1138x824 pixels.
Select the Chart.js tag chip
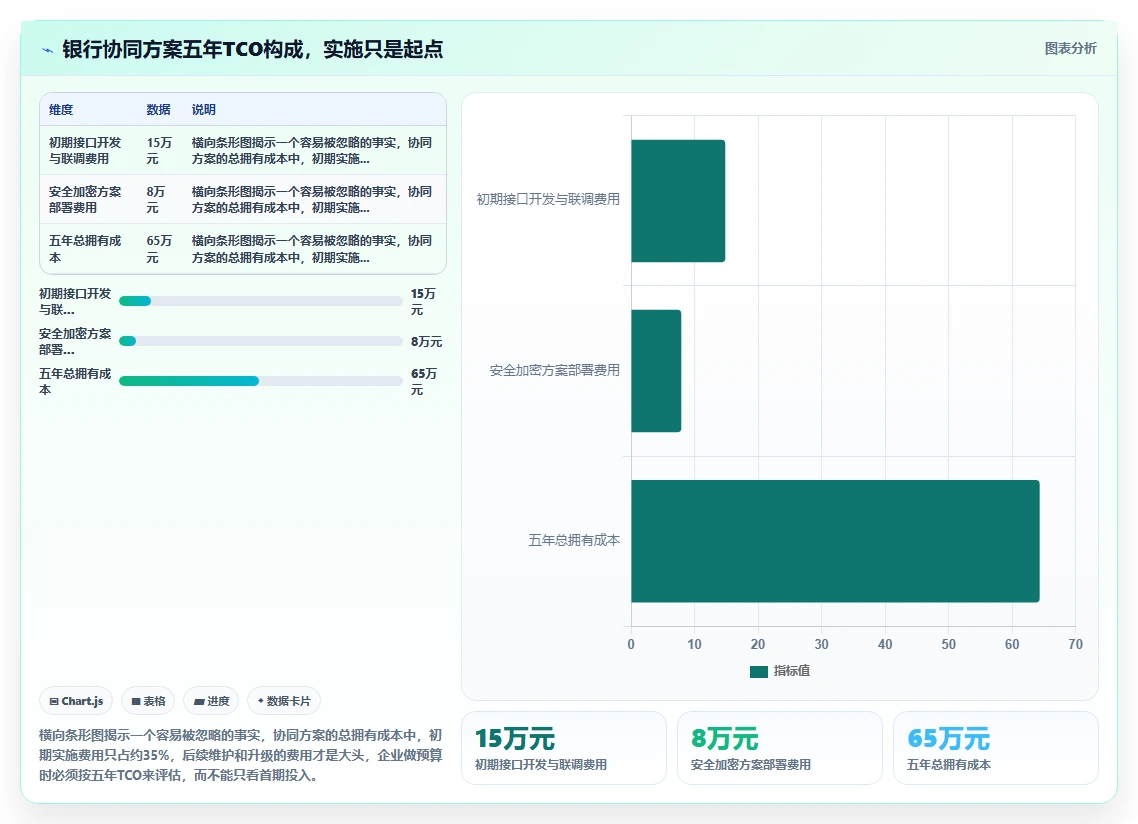[x=76, y=701]
